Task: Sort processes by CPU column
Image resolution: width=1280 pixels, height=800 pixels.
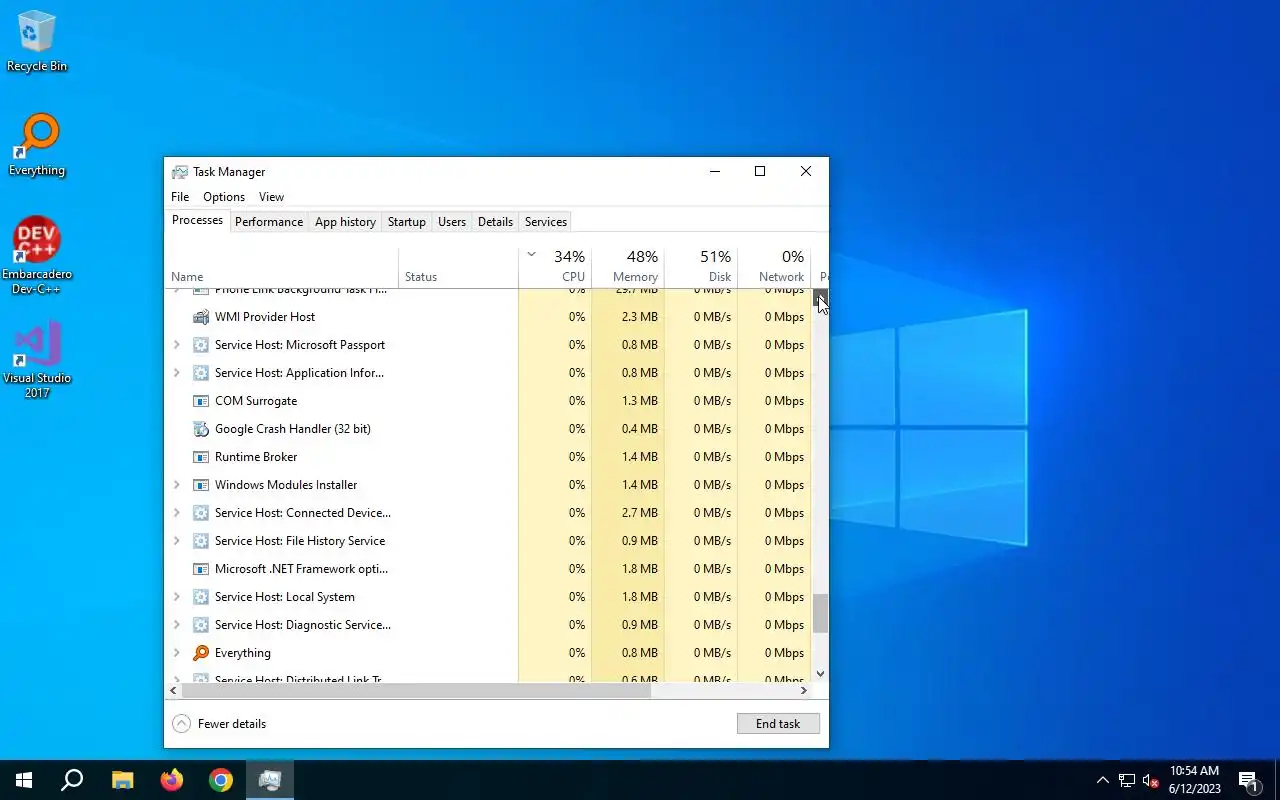Action: point(555,267)
